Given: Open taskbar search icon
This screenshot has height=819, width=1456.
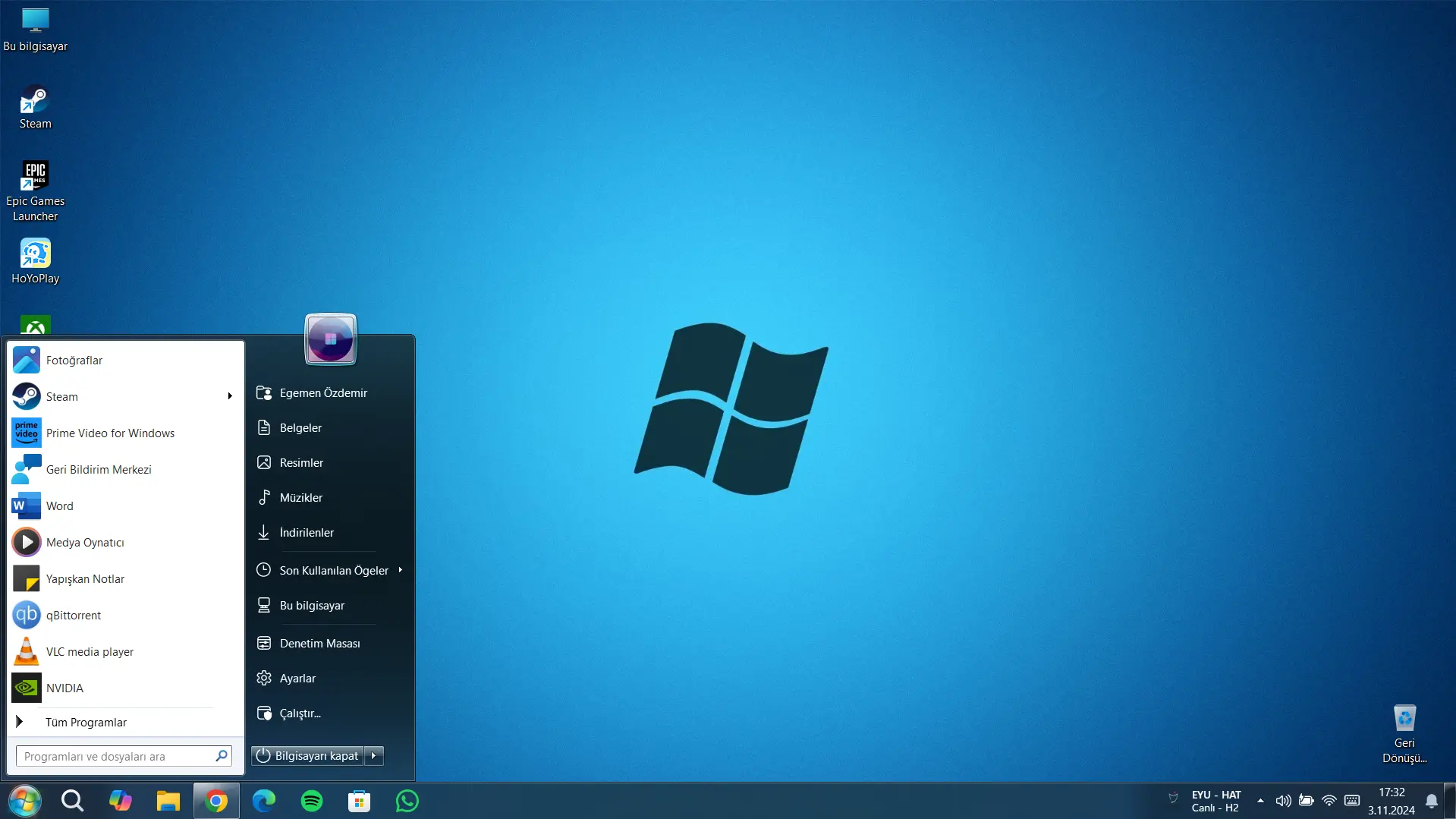Looking at the screenshot, I should tap(72, 801).
